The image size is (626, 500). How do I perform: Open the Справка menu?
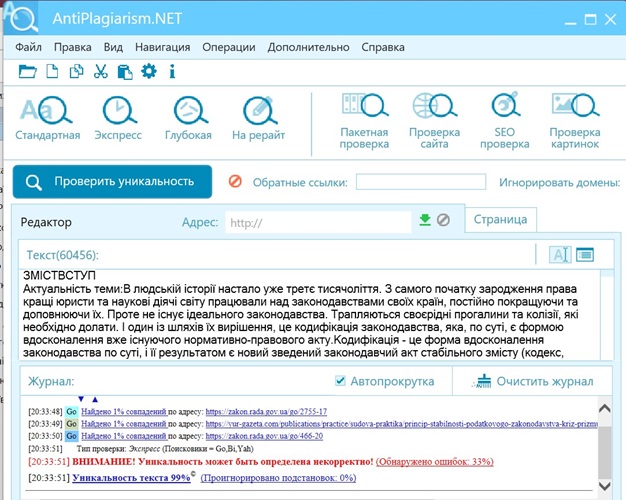(383, 47)
